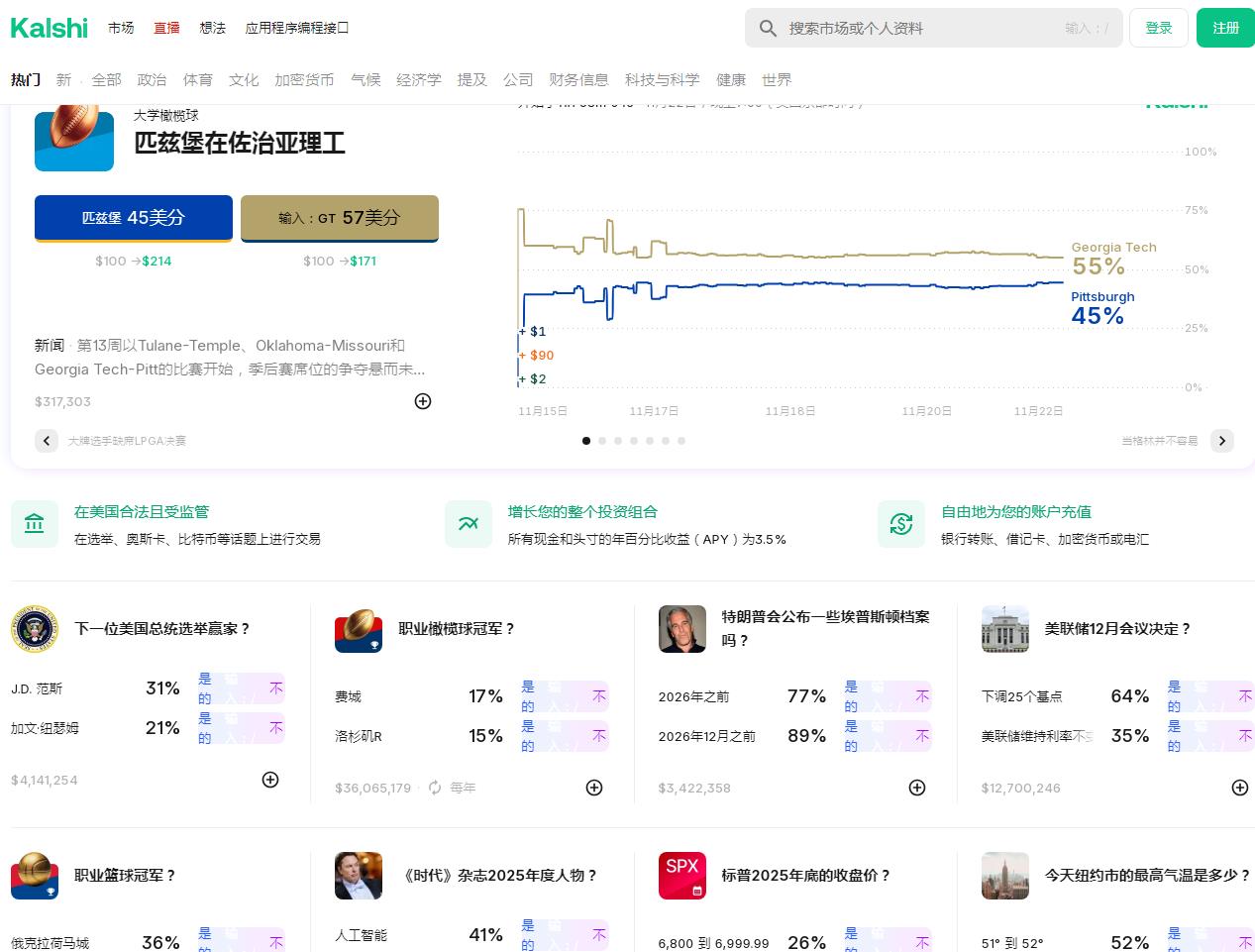Click plus icon on the Epstein files card
Screen dimensions: 1255x952
[917, 788]
